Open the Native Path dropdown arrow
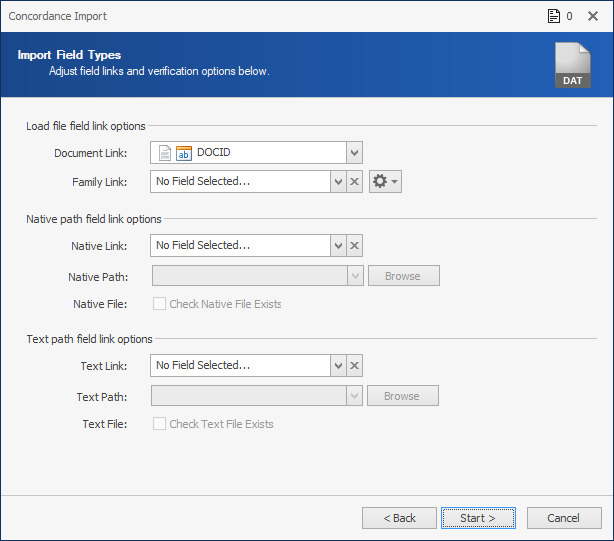This screenshot has height=541, width=614. click(x=355, y=276)
